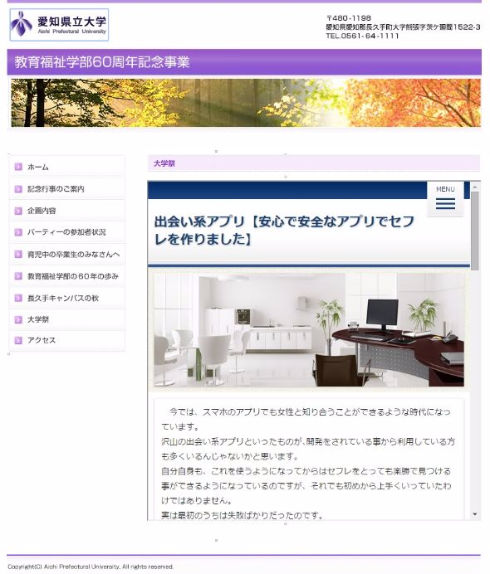Select arrow icon beside 育児中の卒業生のみなさんへ

click(18, 254)
